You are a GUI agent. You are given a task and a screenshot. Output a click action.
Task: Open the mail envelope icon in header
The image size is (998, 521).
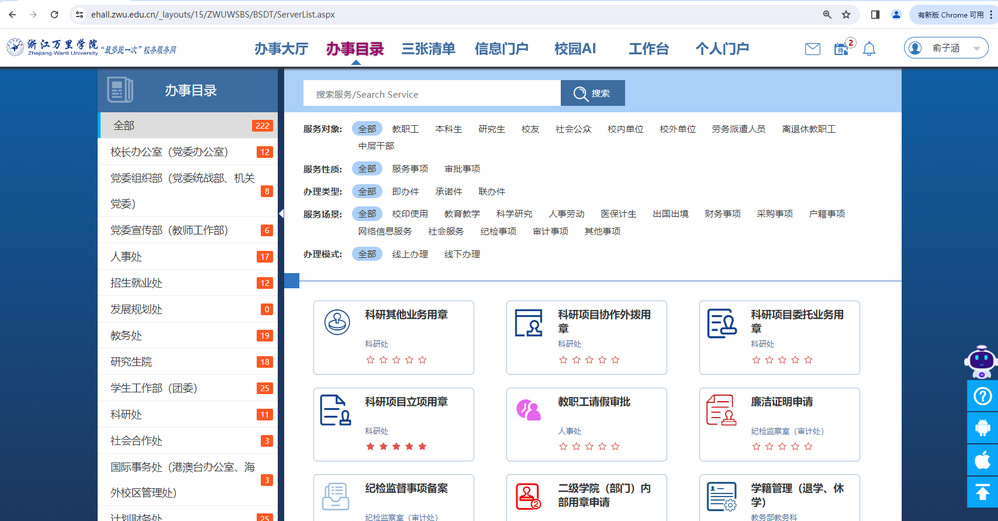click(x=812, y=49)
